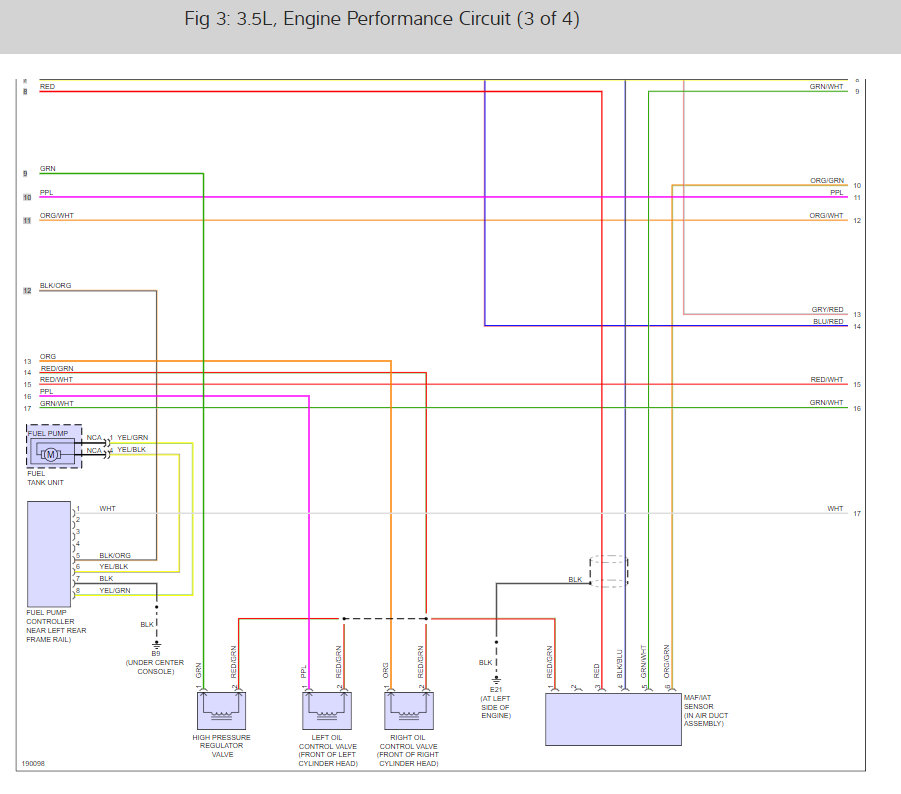The image size is (901, 794).
Task: Click the 'ORG' label at left connector 13
Action: coord(48,357)
